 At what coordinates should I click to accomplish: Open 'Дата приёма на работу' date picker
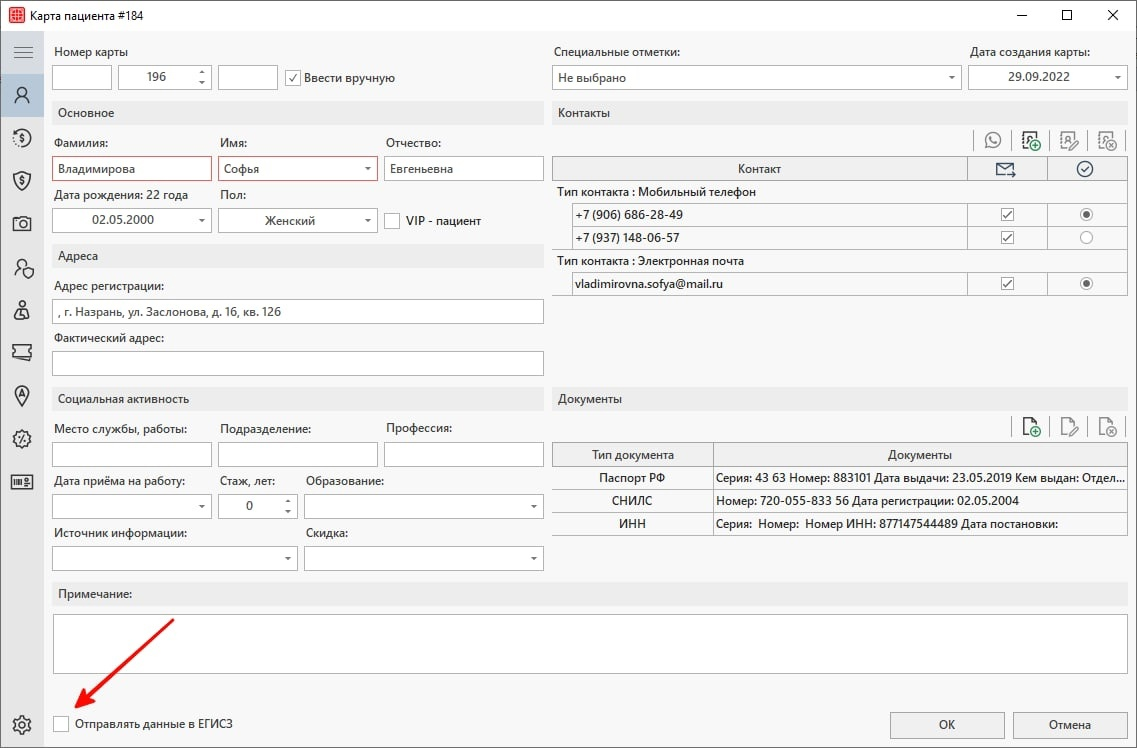[x=202, y=506]
